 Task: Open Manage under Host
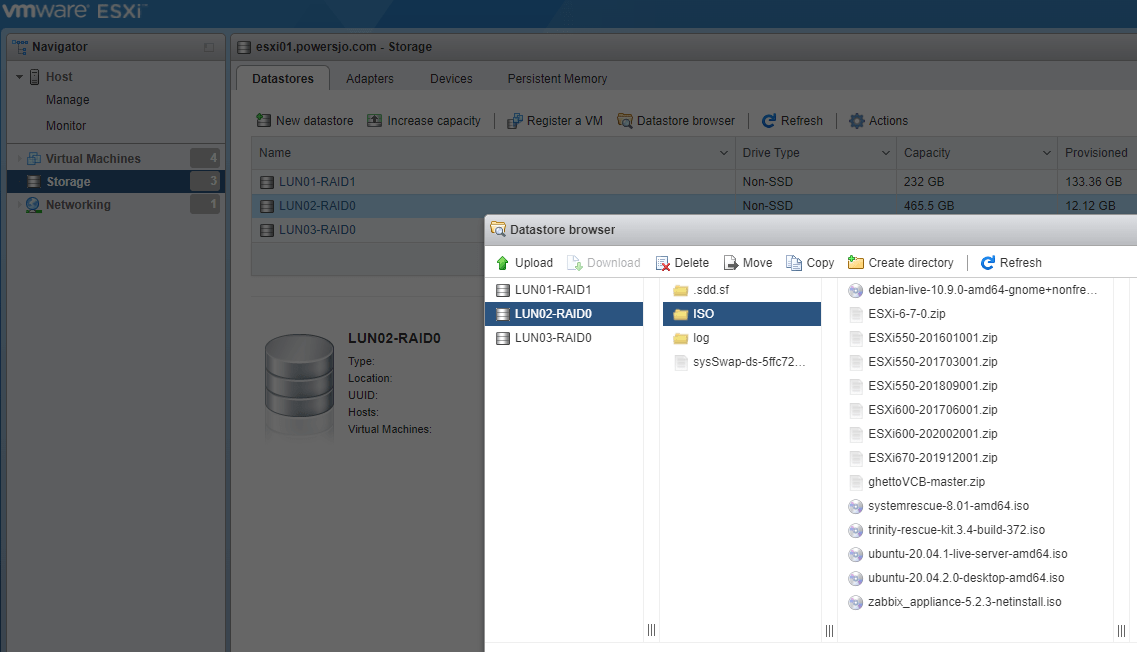pyautogui.click(x=67, y=100)
